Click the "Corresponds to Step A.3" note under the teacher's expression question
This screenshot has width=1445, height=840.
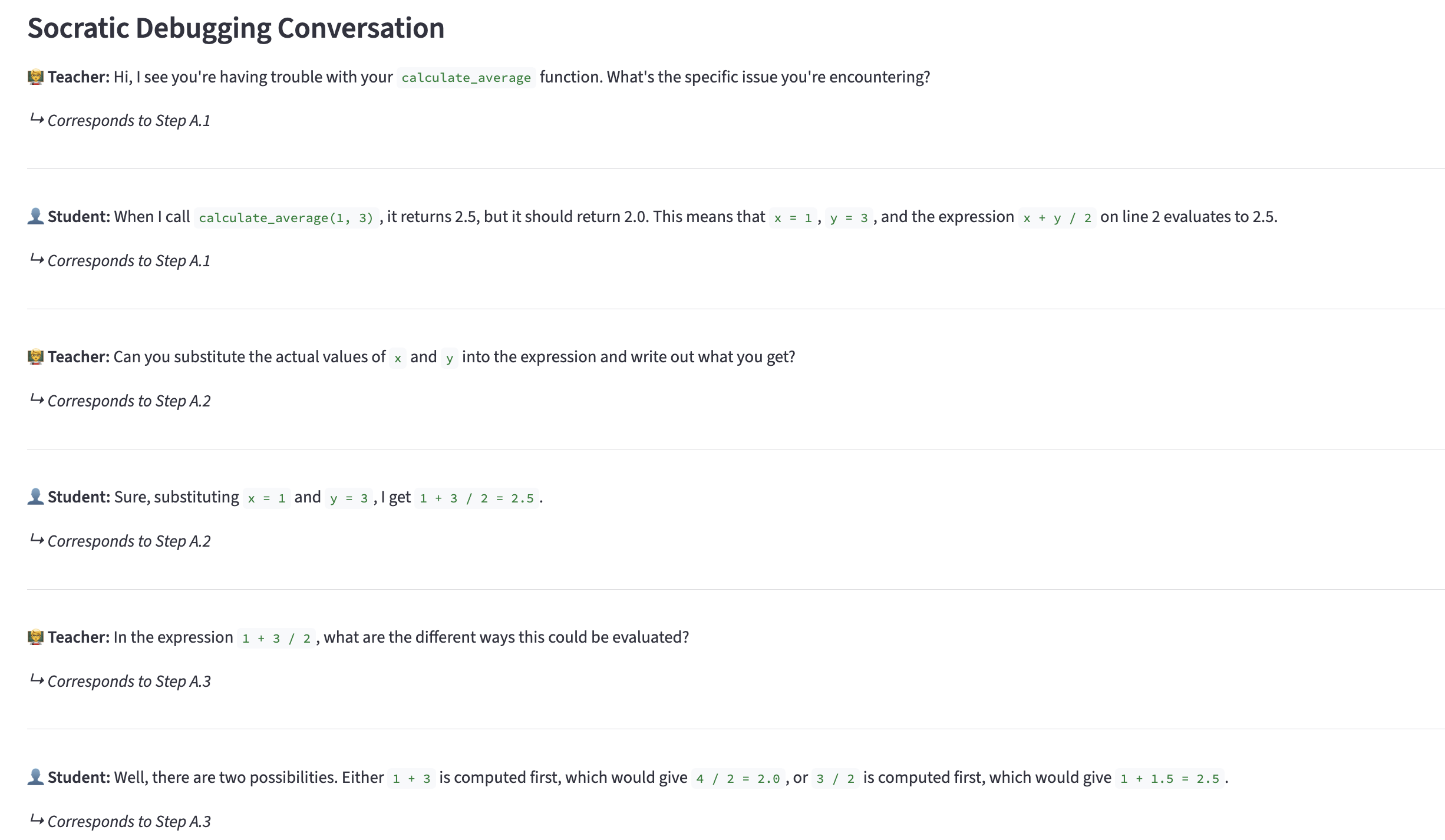click(128, 682)
